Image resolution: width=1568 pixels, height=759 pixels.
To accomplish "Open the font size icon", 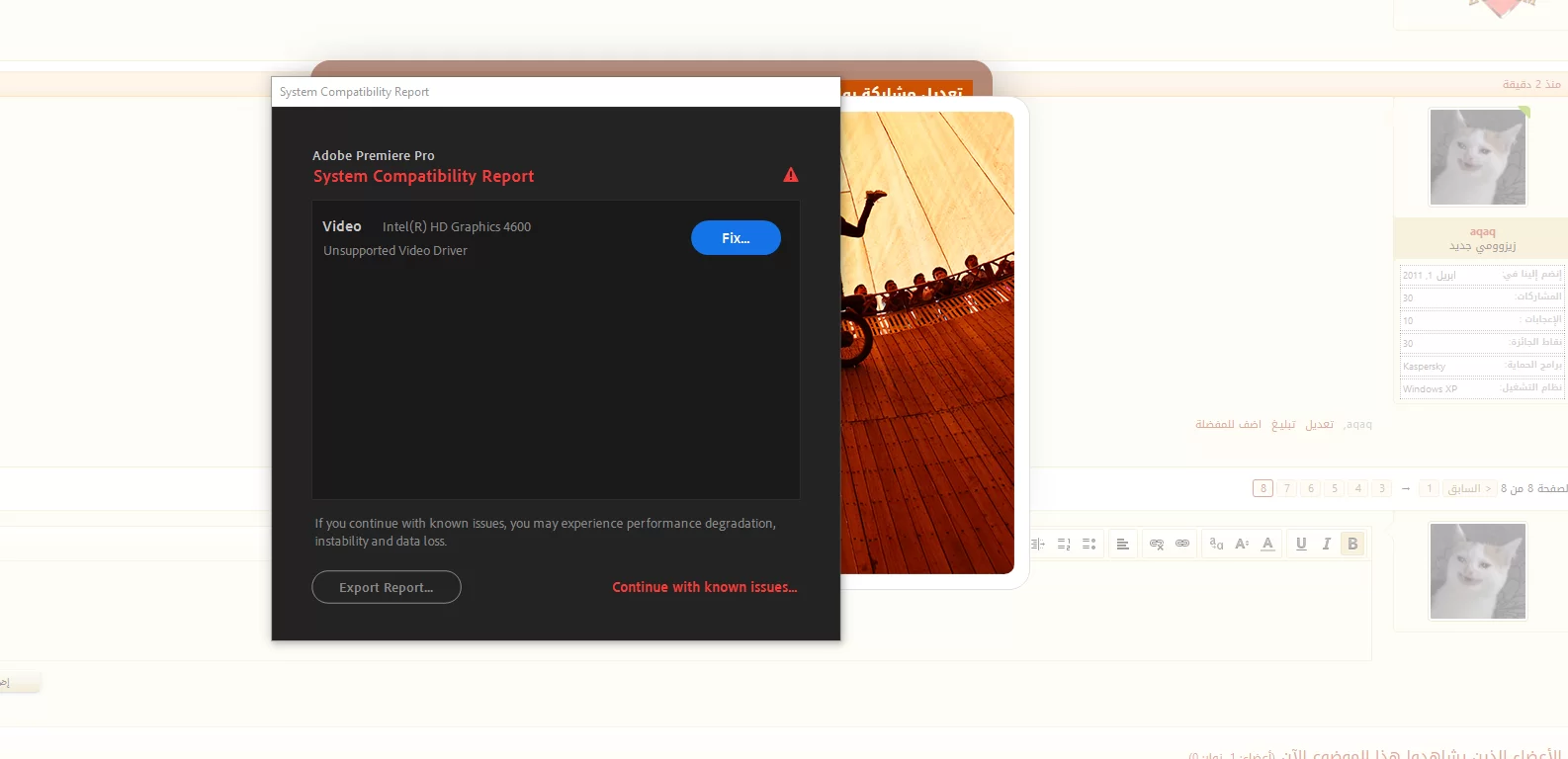I will click(1242, 544).
